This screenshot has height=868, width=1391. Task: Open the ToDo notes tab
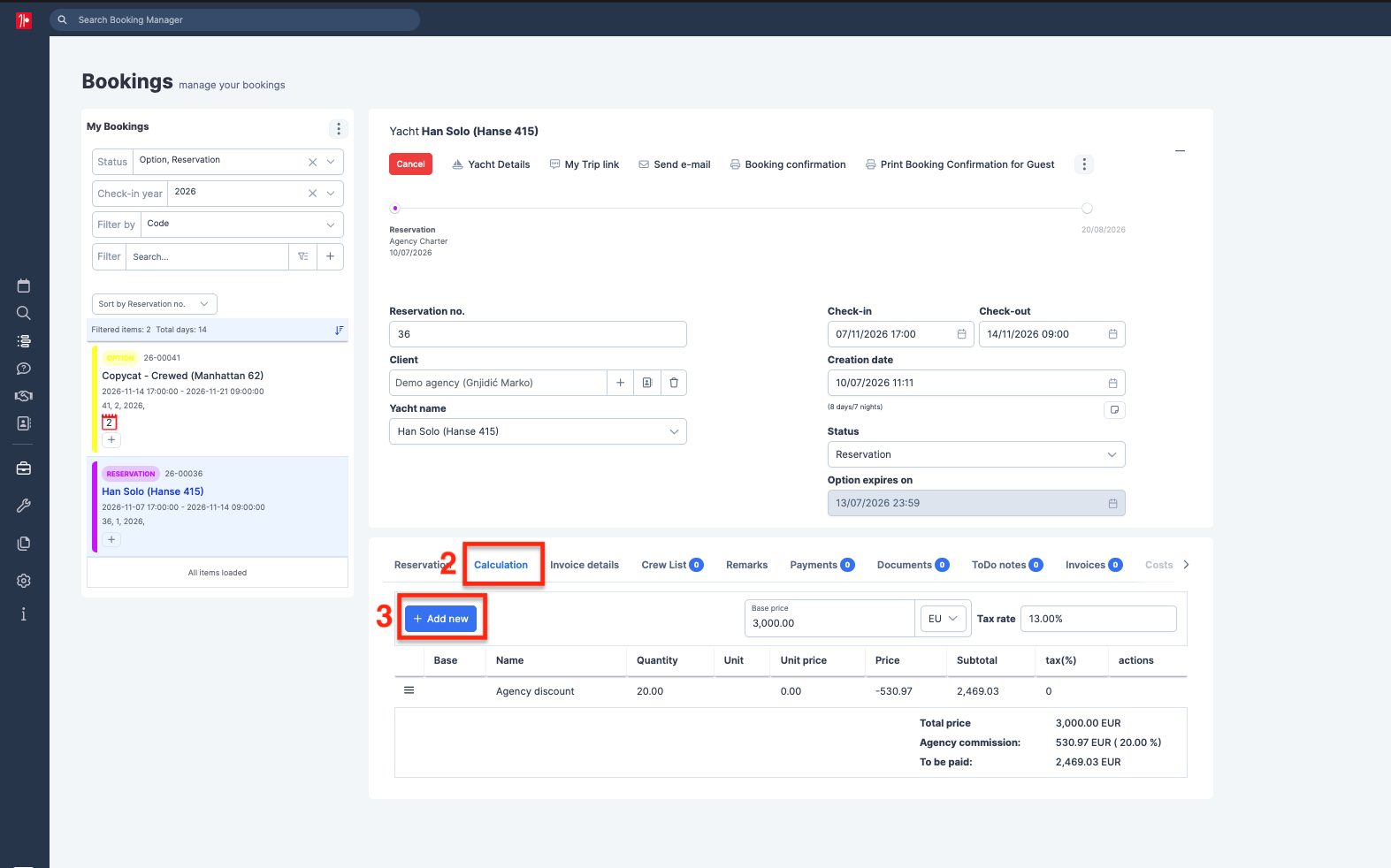(1007, 565)
